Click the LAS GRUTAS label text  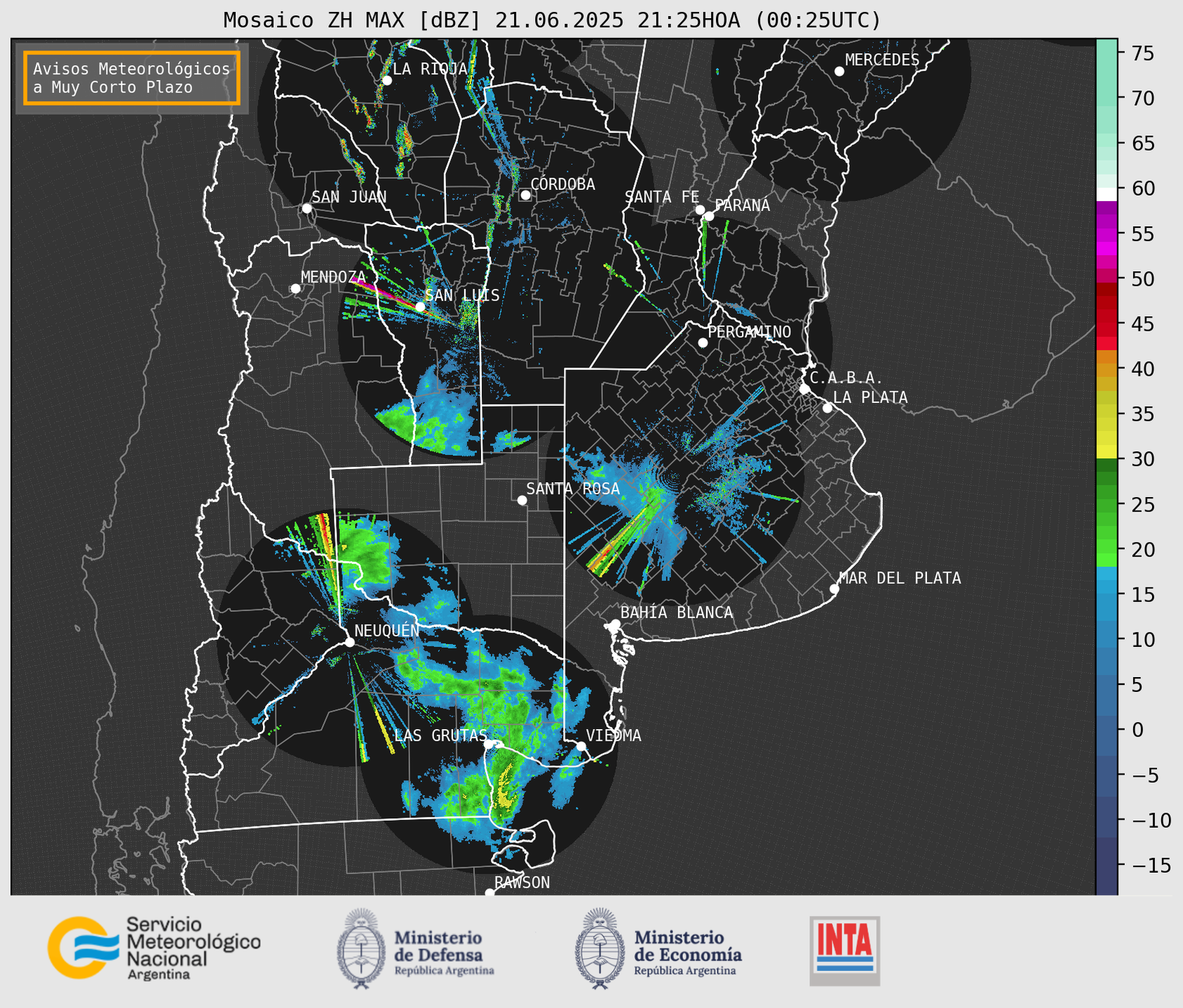[x=440, y=735]
